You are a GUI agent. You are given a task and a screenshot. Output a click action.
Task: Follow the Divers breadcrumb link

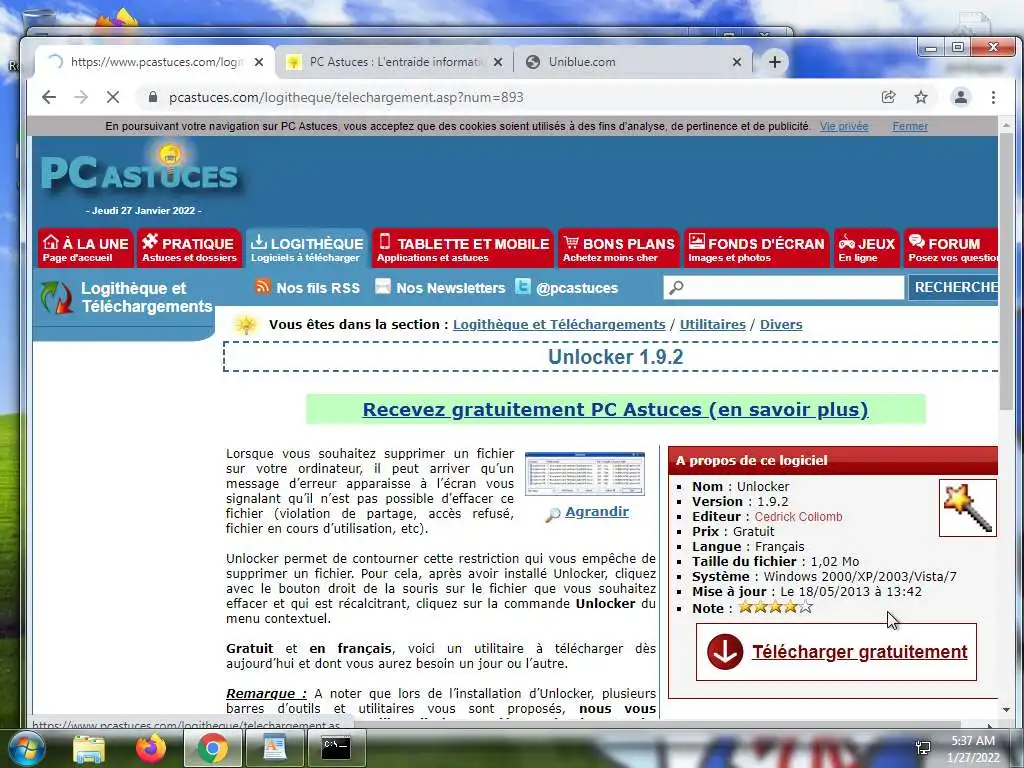click(x=781, y=325)
